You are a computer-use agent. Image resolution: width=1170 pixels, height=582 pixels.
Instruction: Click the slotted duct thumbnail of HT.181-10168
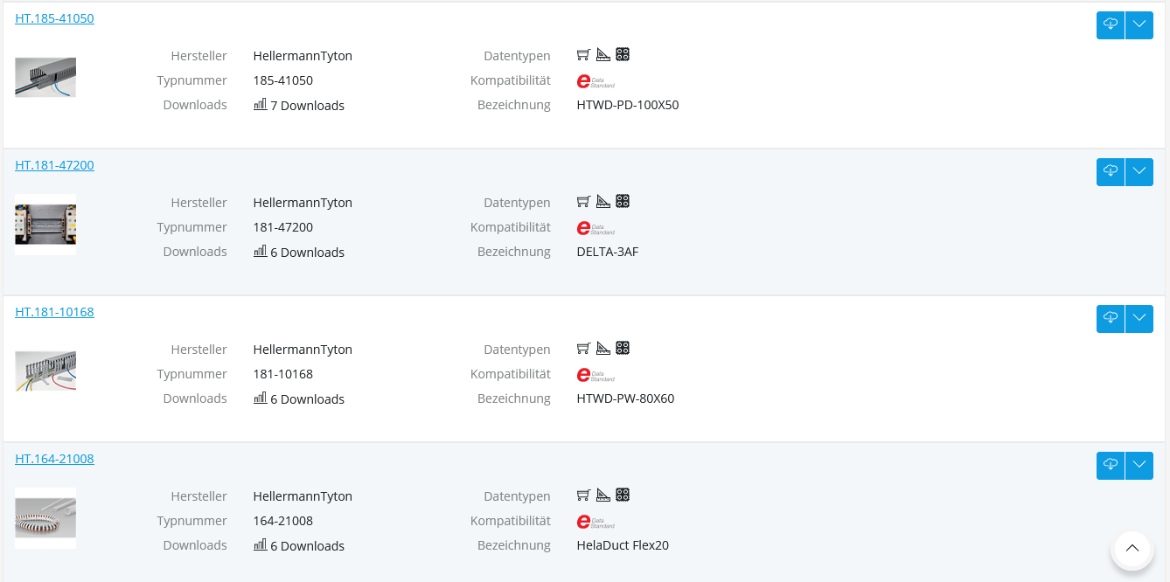pos(46,372)
